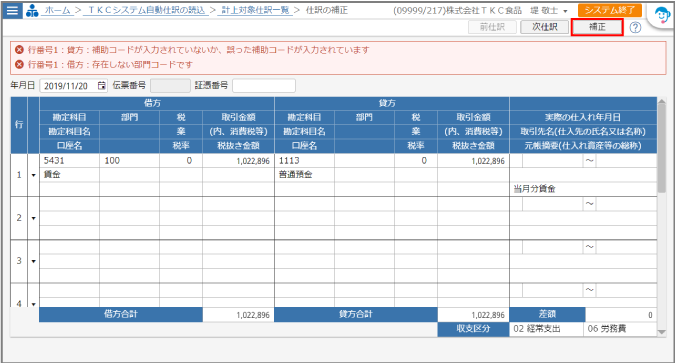
Task: Click the 差額 value cell showing 0
Action: point(621,315)
